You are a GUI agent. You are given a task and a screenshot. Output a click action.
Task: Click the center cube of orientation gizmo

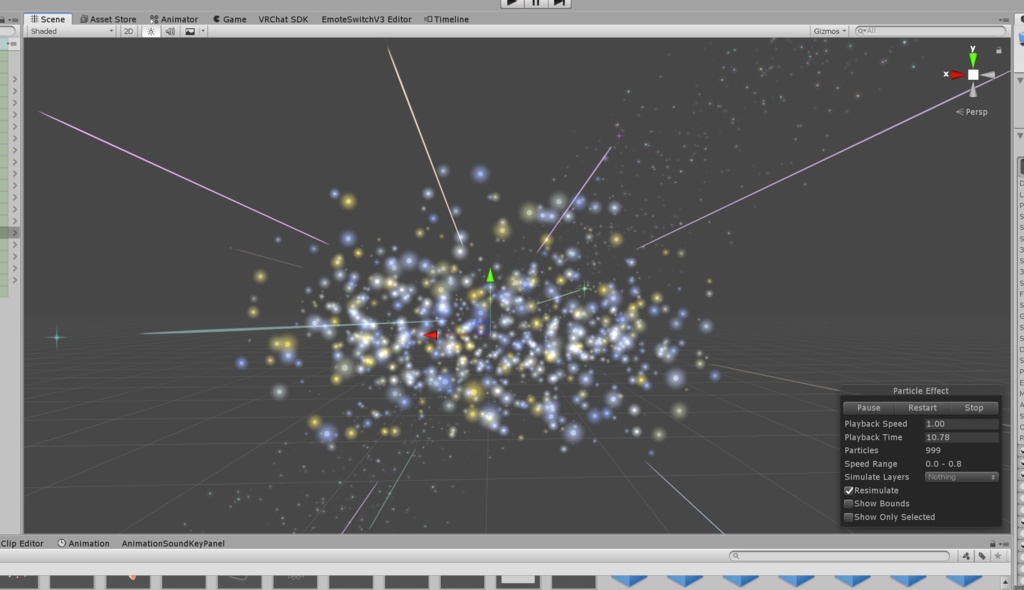point(973,74)
